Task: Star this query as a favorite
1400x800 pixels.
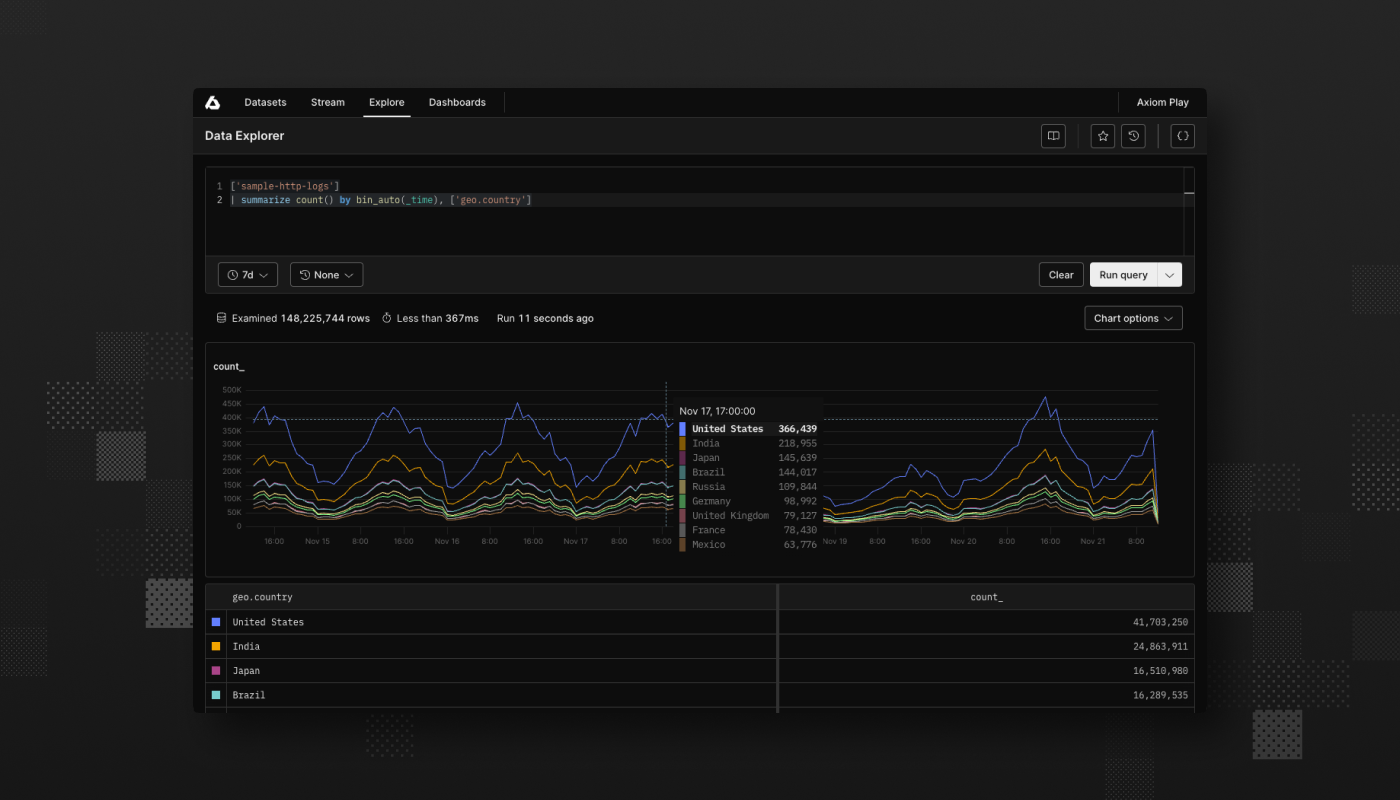Action: click(1102, 136)
